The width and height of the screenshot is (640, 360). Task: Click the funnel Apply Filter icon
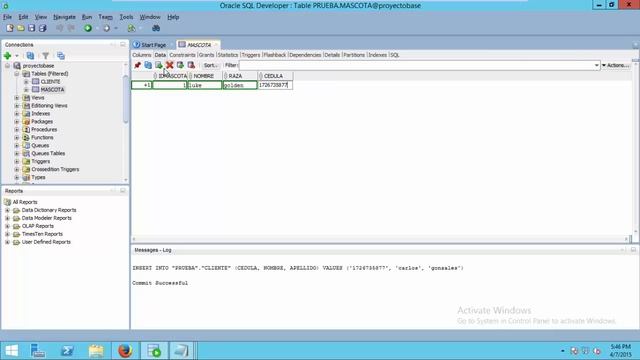click(46, 56)
